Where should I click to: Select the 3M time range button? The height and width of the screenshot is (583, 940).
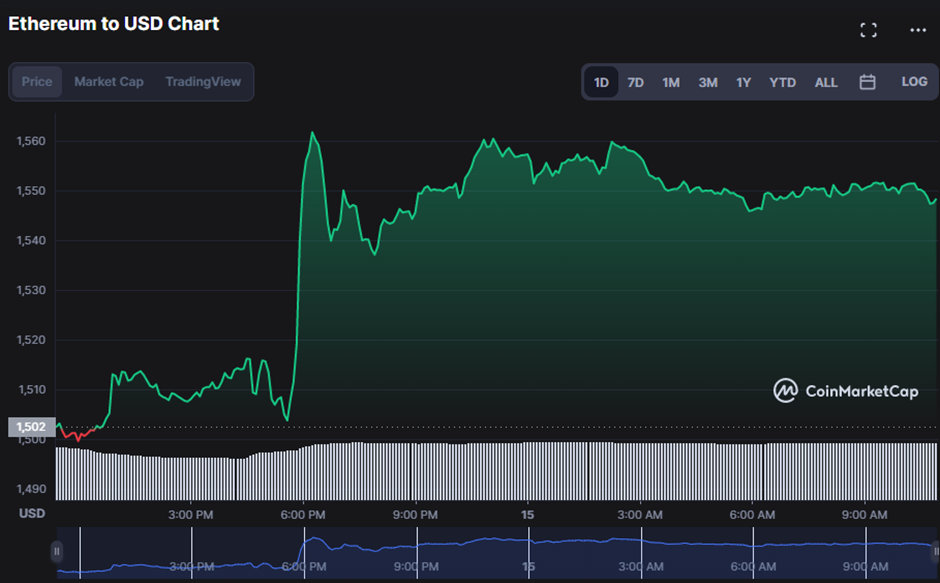[x=707, y=83]
